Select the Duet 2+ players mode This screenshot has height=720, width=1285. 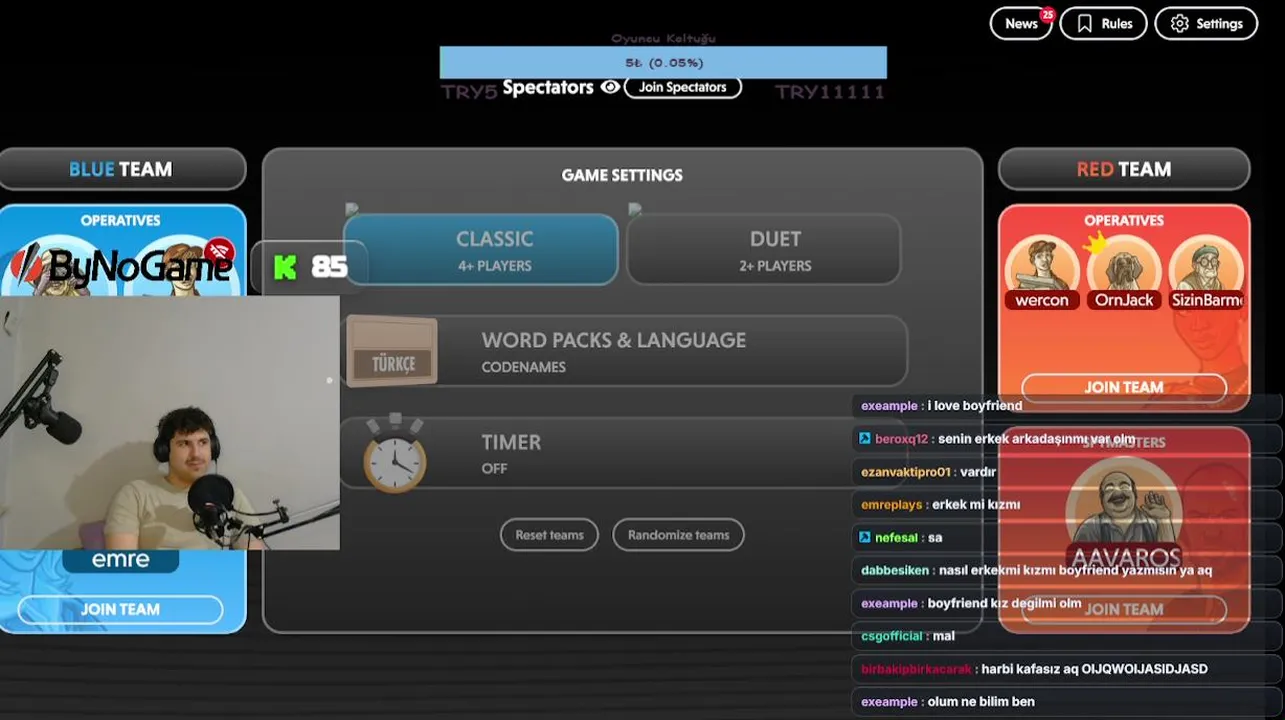click(764, 249)
